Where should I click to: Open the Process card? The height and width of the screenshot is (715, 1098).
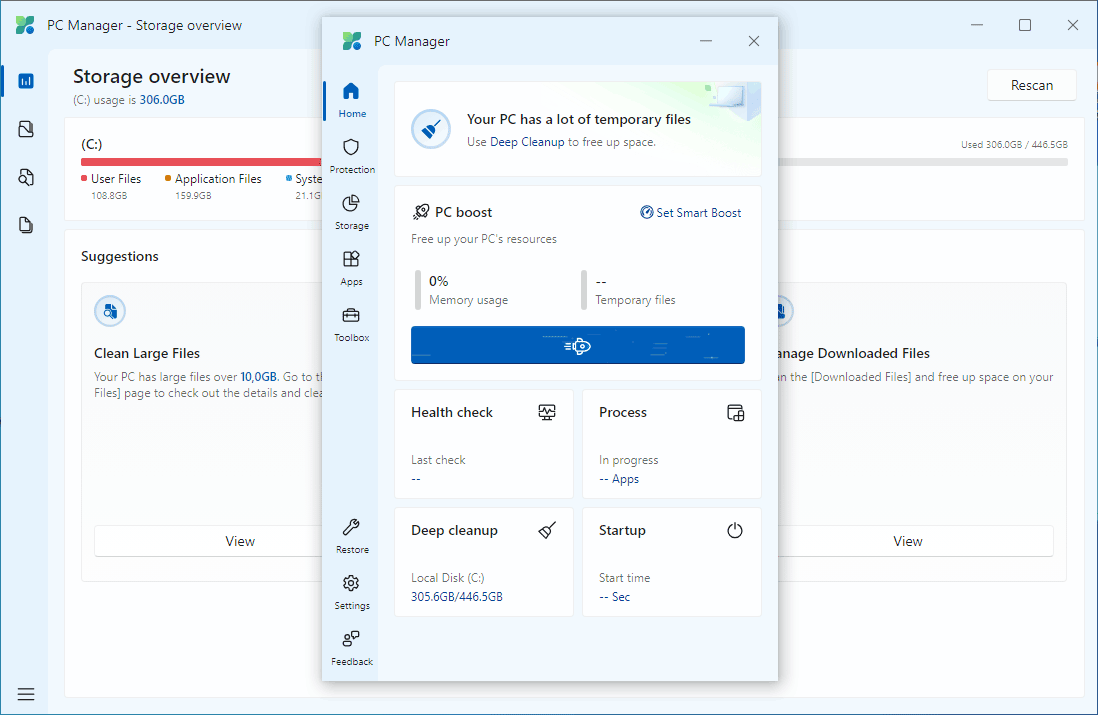[672, 444]
